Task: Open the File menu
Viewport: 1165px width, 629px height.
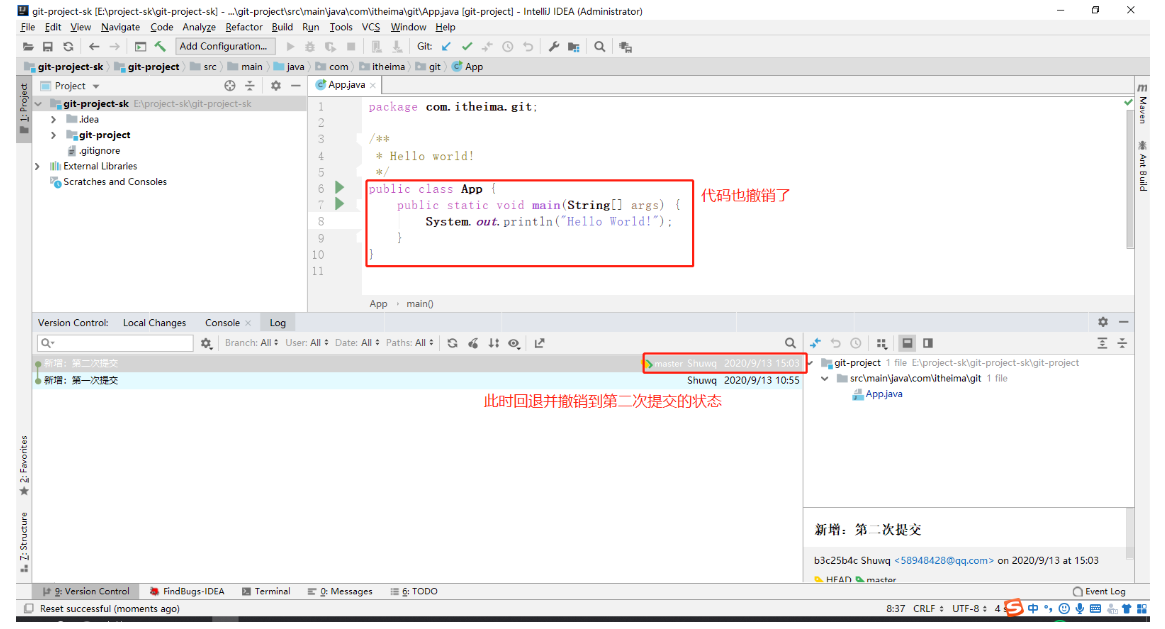Action: click(27, 27)
